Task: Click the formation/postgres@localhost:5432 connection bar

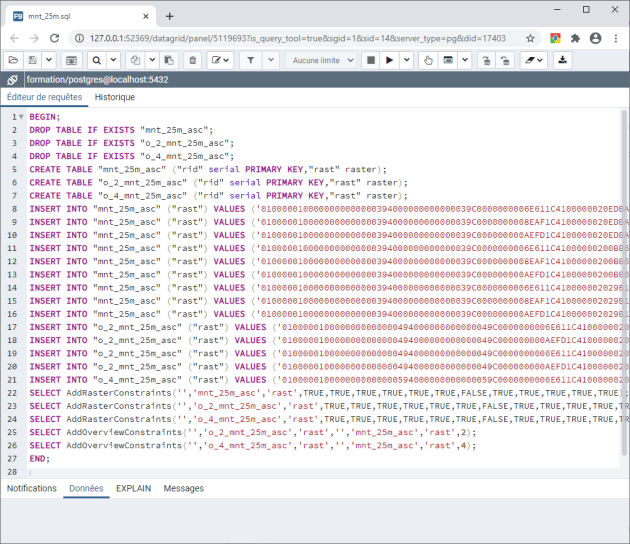Action: point(326,80)
